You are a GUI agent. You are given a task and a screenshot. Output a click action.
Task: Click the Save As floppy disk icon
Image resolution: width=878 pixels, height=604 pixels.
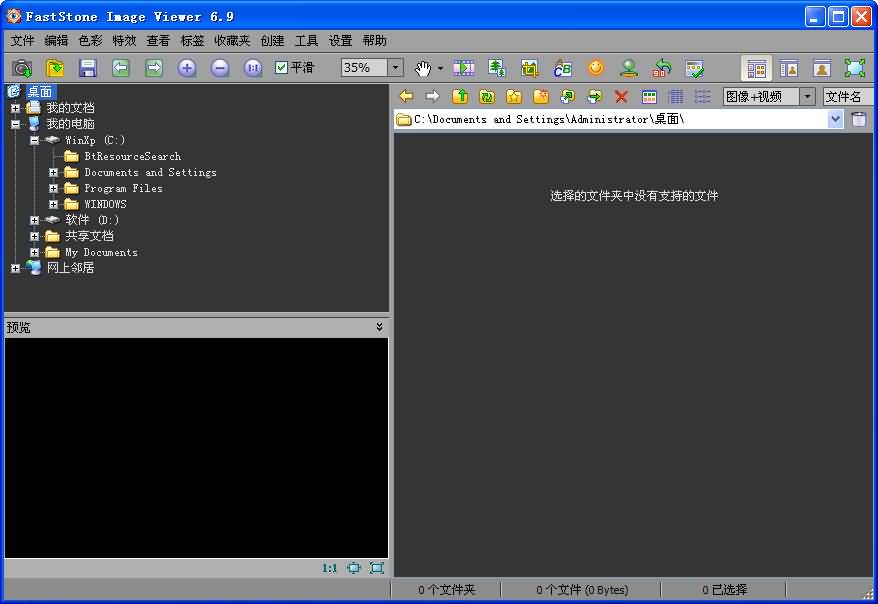point(88,68)
